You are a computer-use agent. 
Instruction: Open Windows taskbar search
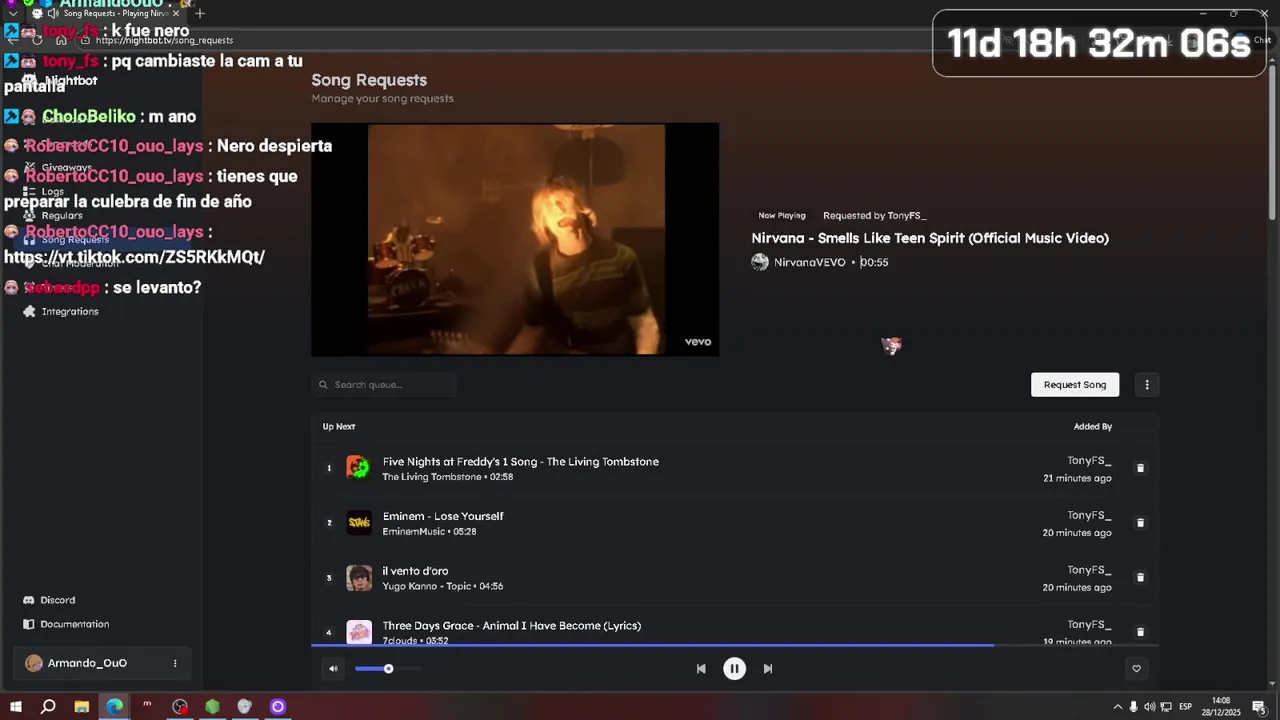click(48, 707)
